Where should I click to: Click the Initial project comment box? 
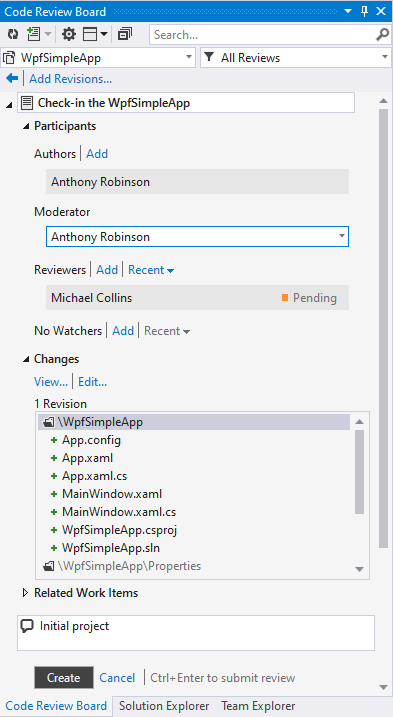click(196, 633)
